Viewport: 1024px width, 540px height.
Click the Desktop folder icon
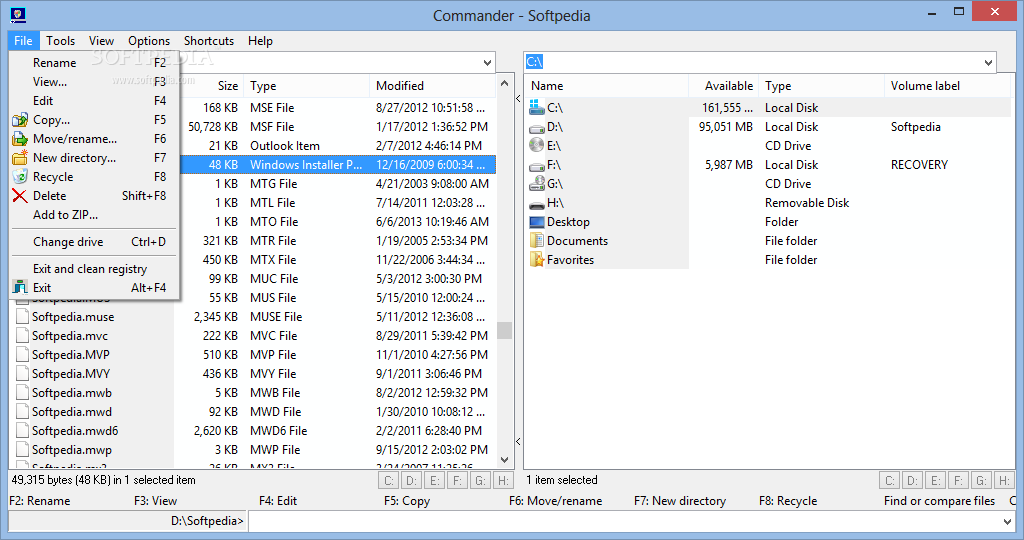tap(537, 221)
